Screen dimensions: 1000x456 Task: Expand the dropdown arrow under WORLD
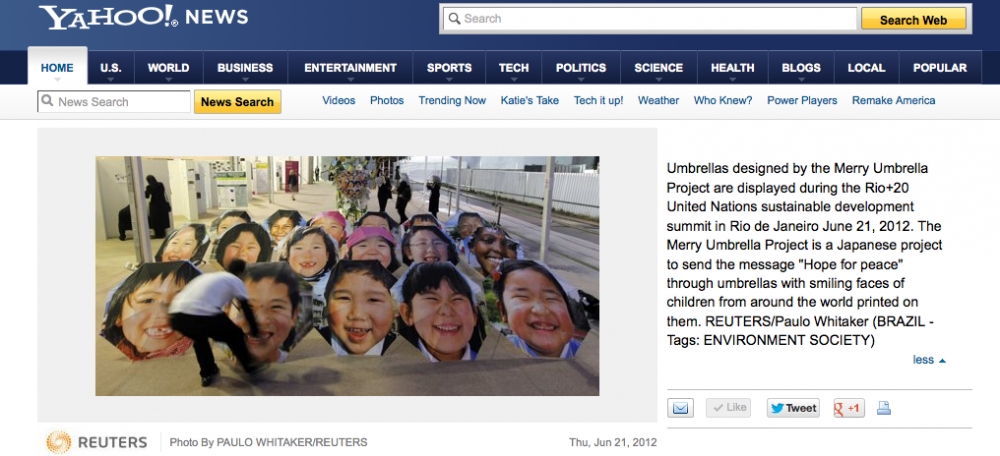[168, 80]
